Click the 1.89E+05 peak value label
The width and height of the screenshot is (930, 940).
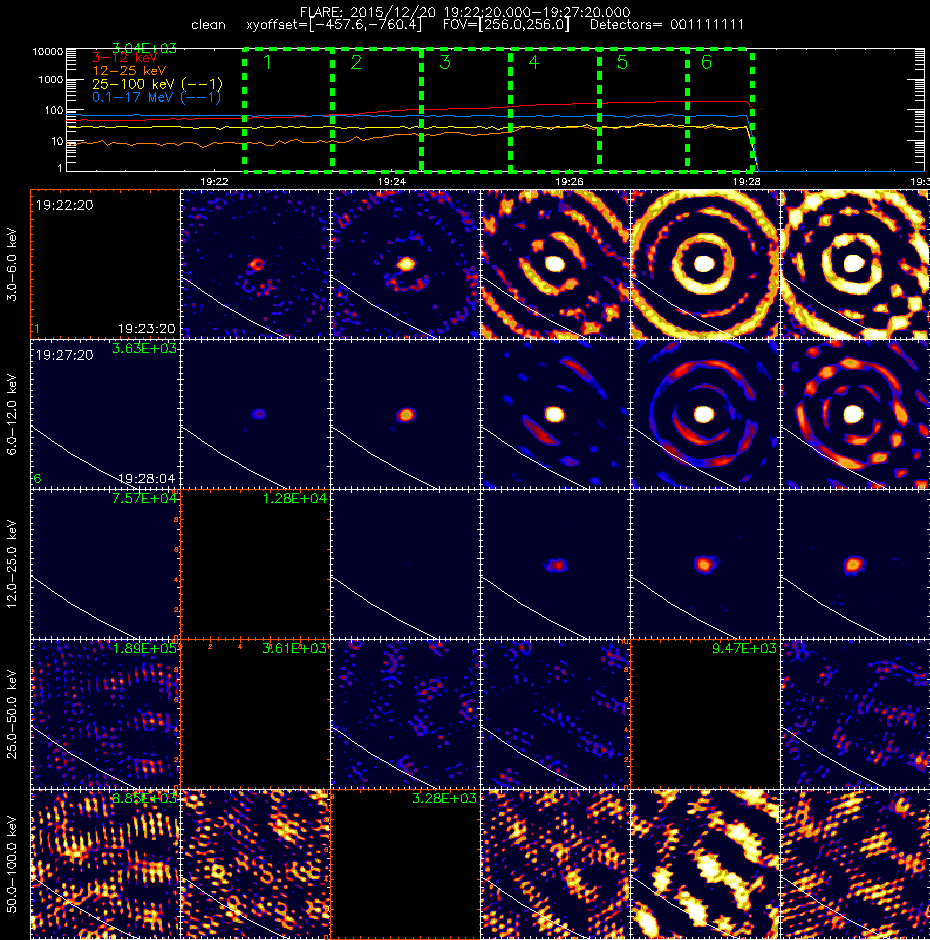click(x=145, y=648)
